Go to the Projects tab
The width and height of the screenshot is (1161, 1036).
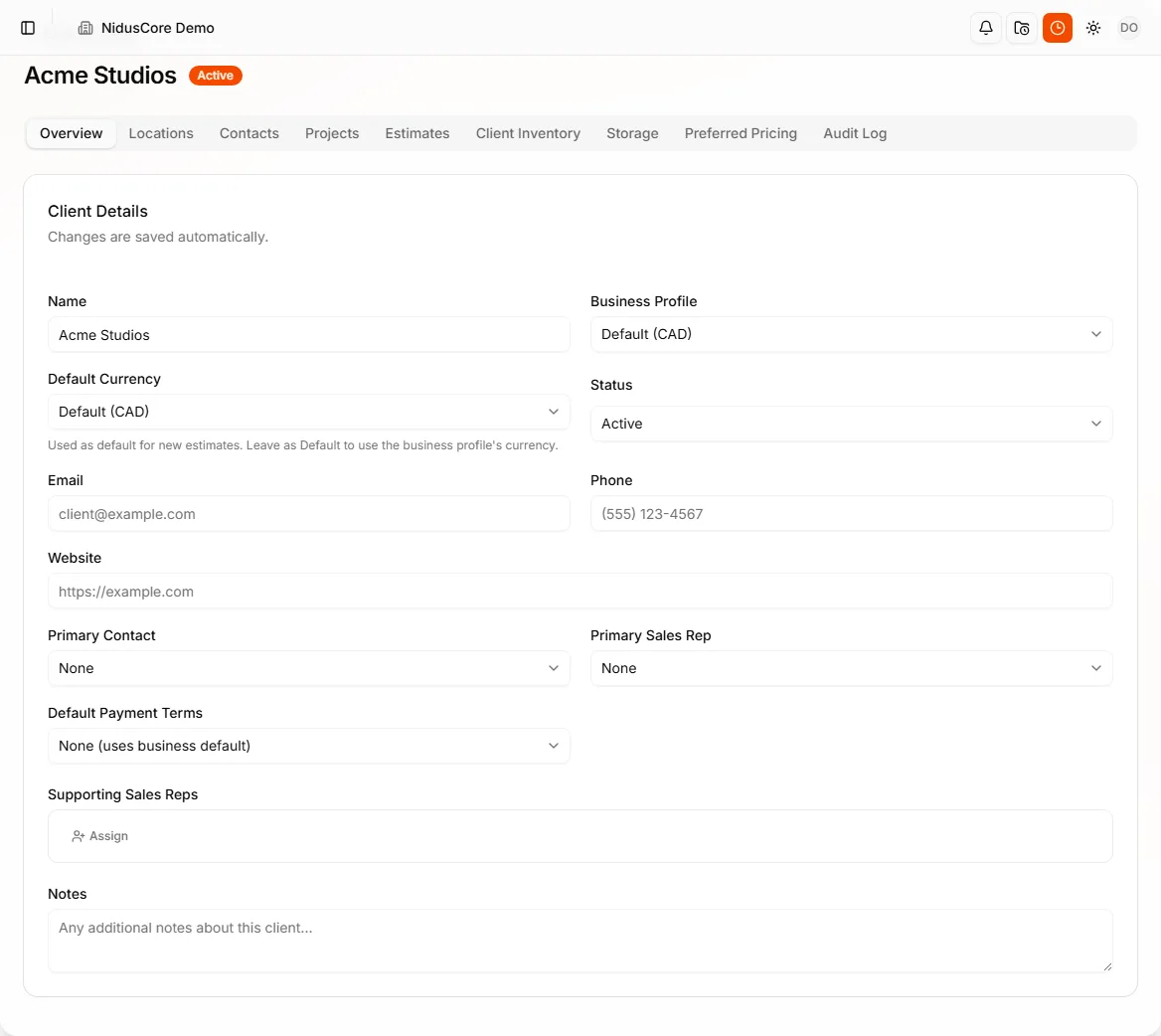[332, 133]
